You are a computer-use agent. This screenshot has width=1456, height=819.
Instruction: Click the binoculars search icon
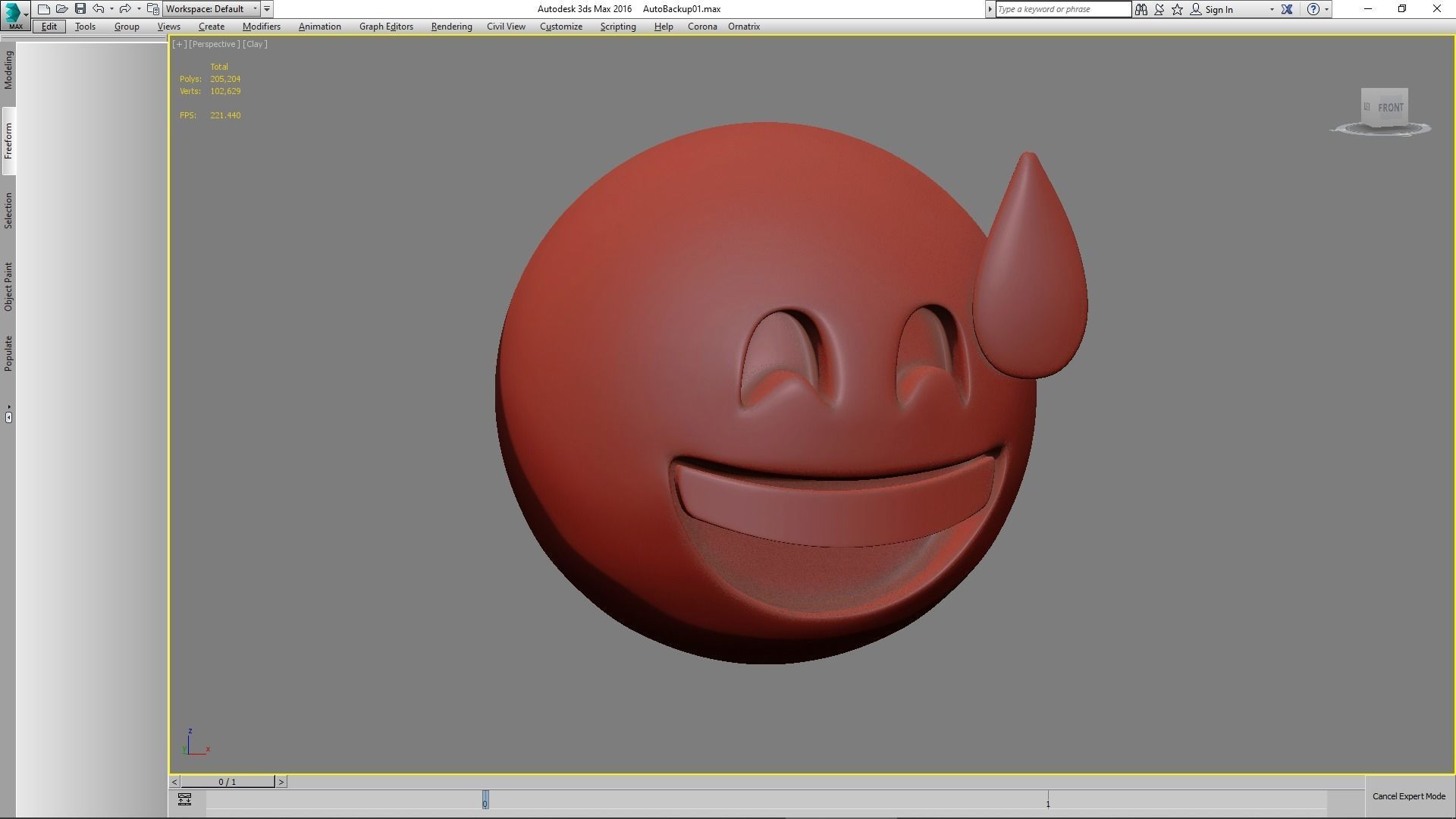pos(1141,9)
